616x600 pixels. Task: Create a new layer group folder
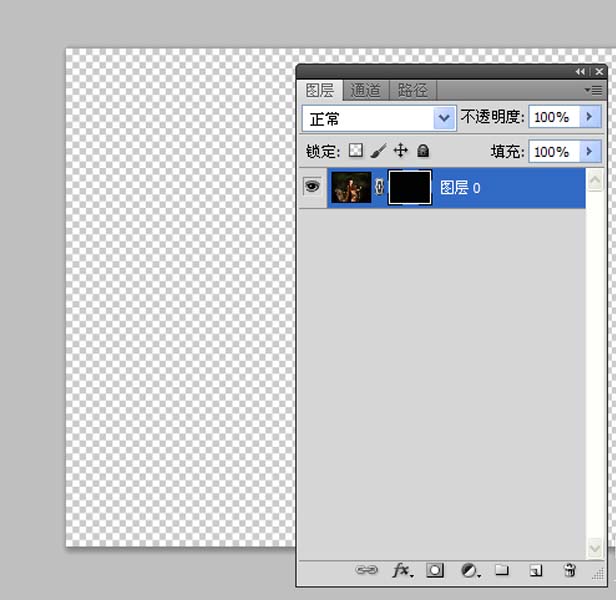(x=502, y=570)
